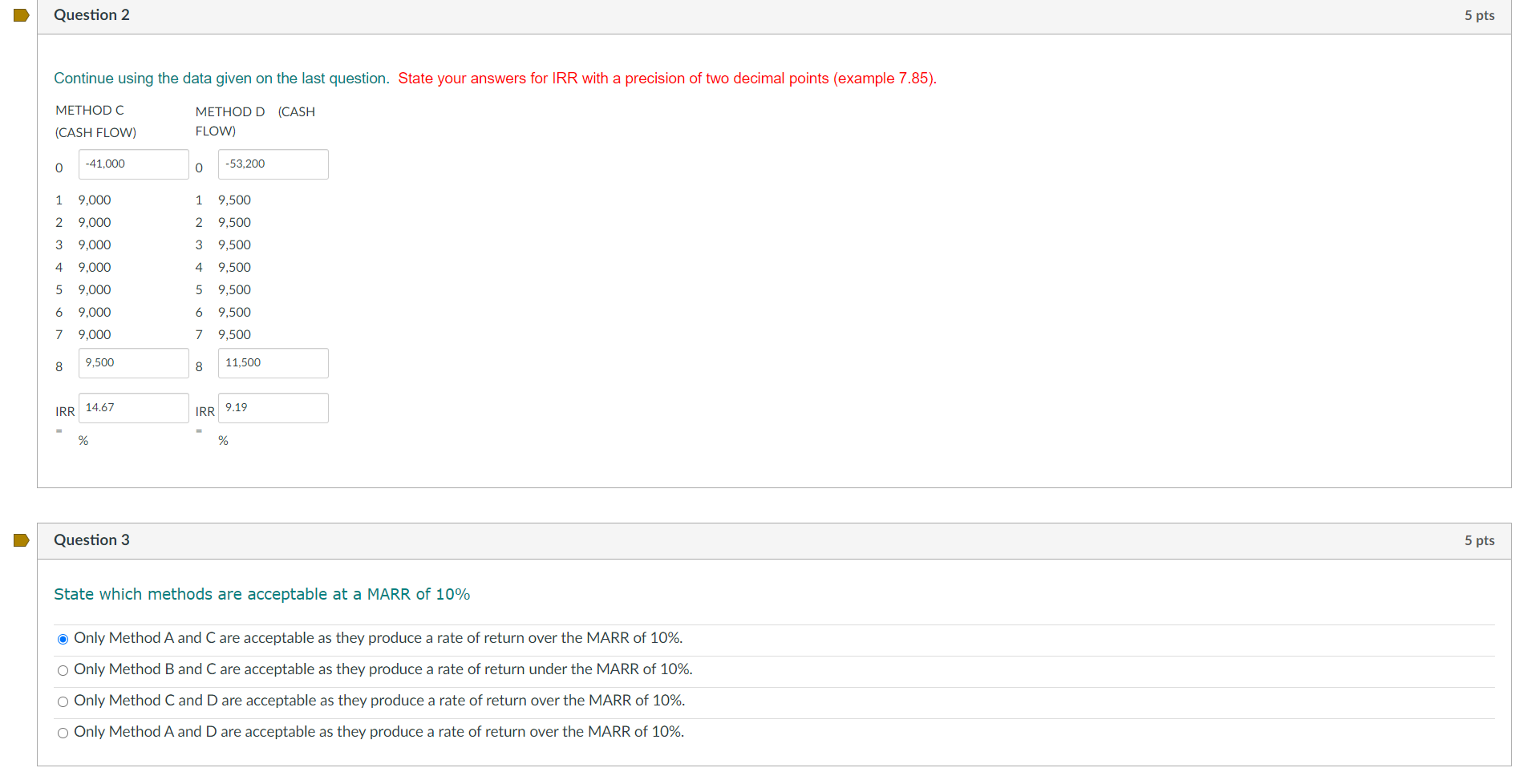Image resolution: width=1527 pixels, height=784 pixels.
Task: Click Method D year 0 cash flow field
Action: (x=273, y=164)
